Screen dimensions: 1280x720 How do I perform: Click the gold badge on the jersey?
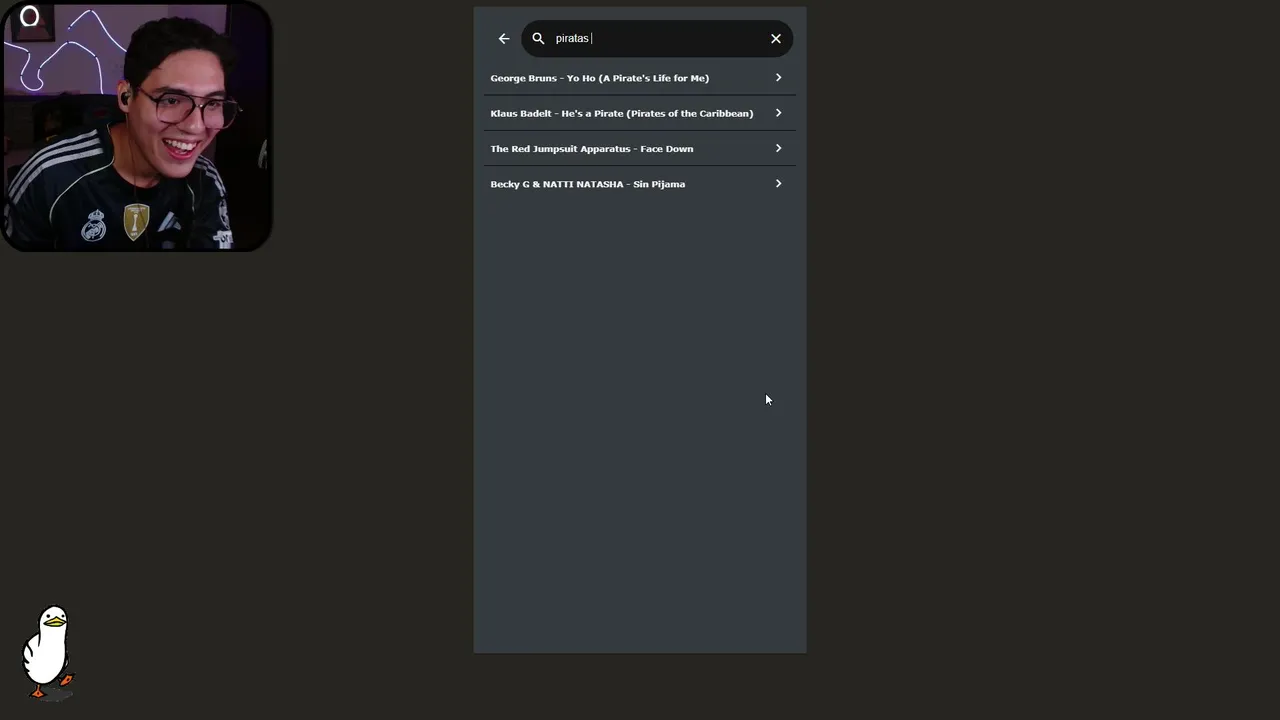pos(136,221)
